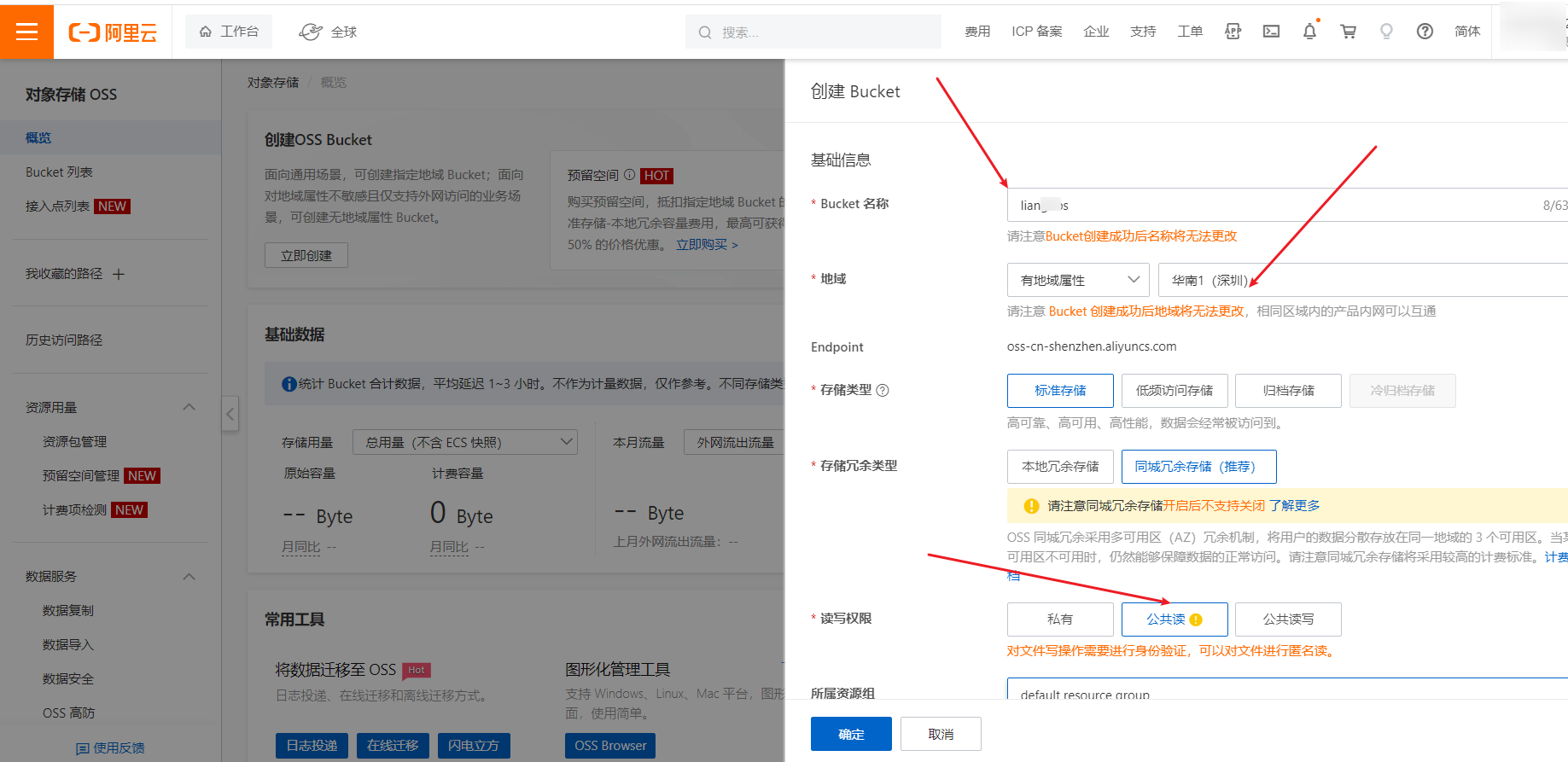Collapse the 数据服务 section
The height and width of the screenshot is (762, 1568).
pos(189,576)
